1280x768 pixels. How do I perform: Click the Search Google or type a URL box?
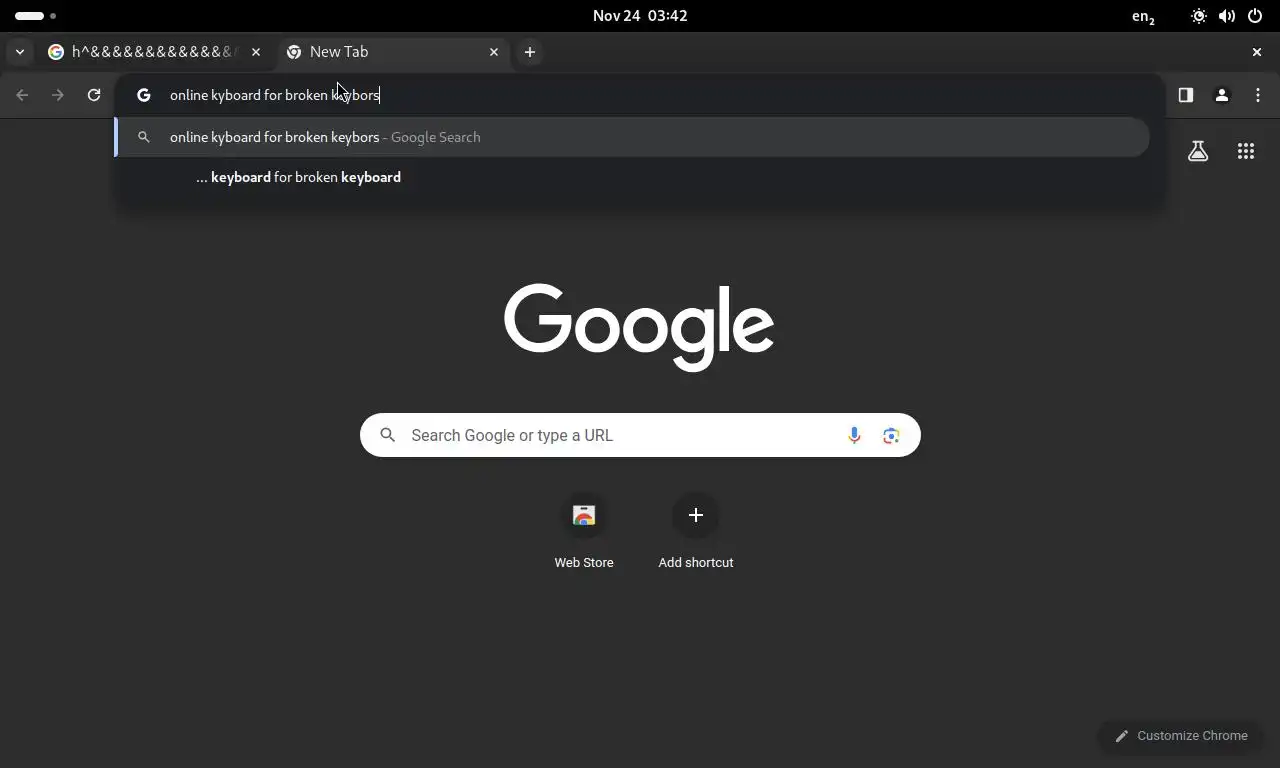(x=640, y=435)
